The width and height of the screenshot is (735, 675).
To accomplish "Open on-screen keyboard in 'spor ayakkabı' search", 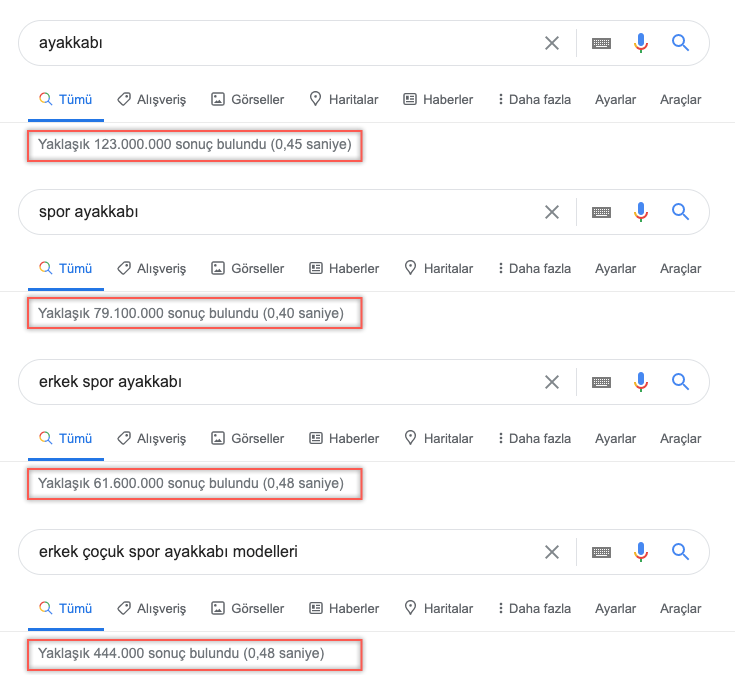I will click(x=601, y=212).
